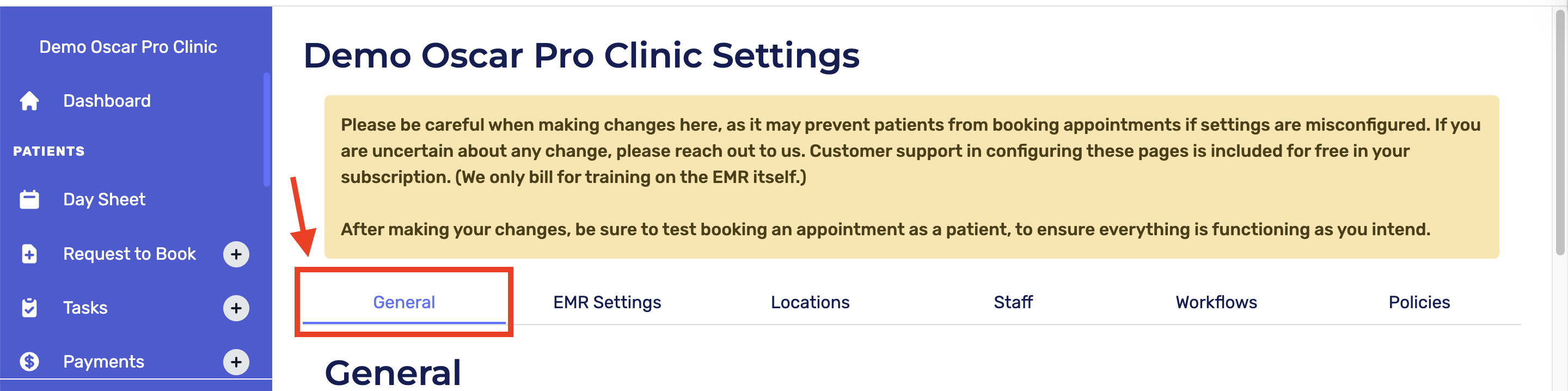Image resolution: width=1568 pixels, height=391 pixels.
Task: Click the Request to Book document icon
Action: pos(29,254)
